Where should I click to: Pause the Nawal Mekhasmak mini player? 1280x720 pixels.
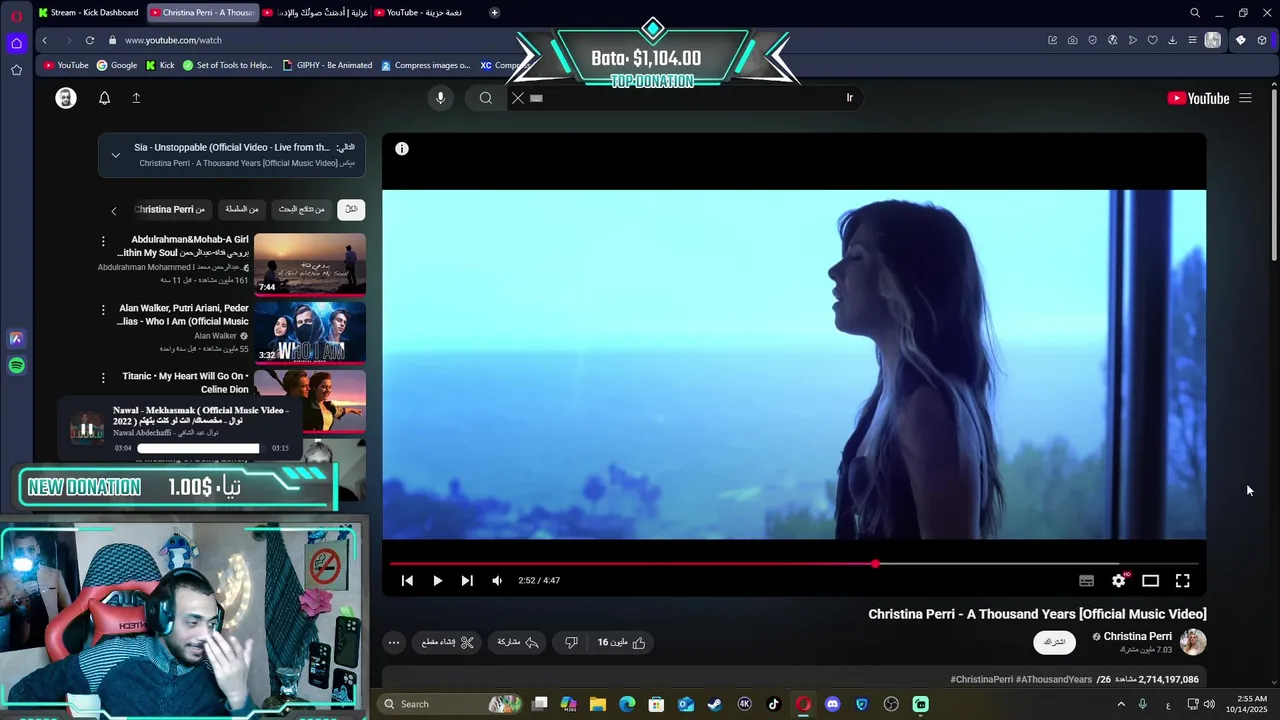pyautogui.click(x=87, y=429)
